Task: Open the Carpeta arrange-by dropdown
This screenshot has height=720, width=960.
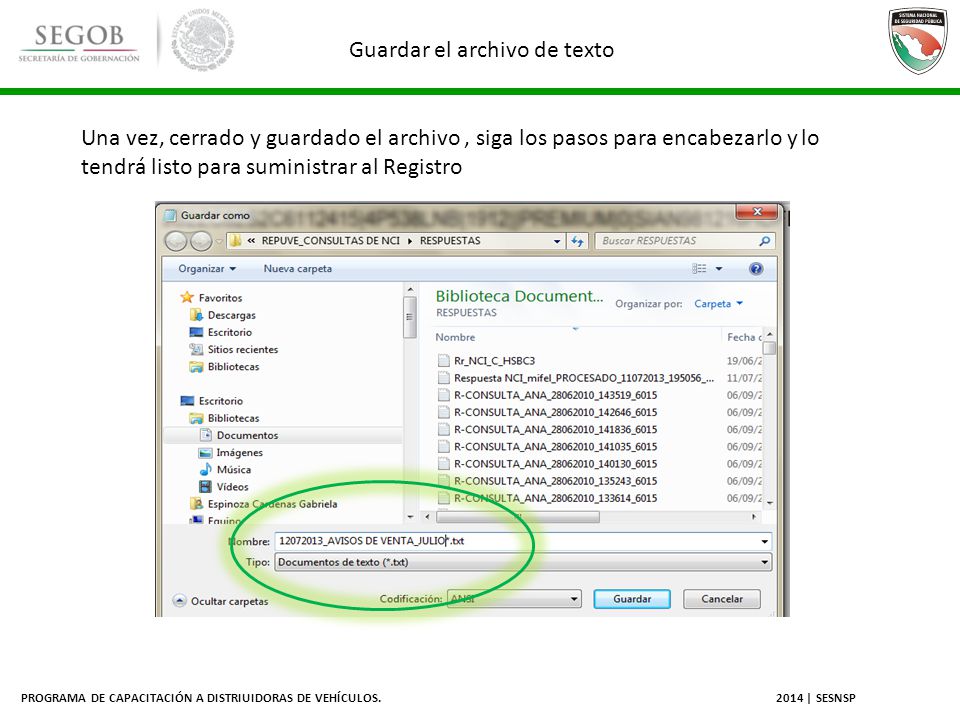Action: pyautogui.click(x=718, y=304)
